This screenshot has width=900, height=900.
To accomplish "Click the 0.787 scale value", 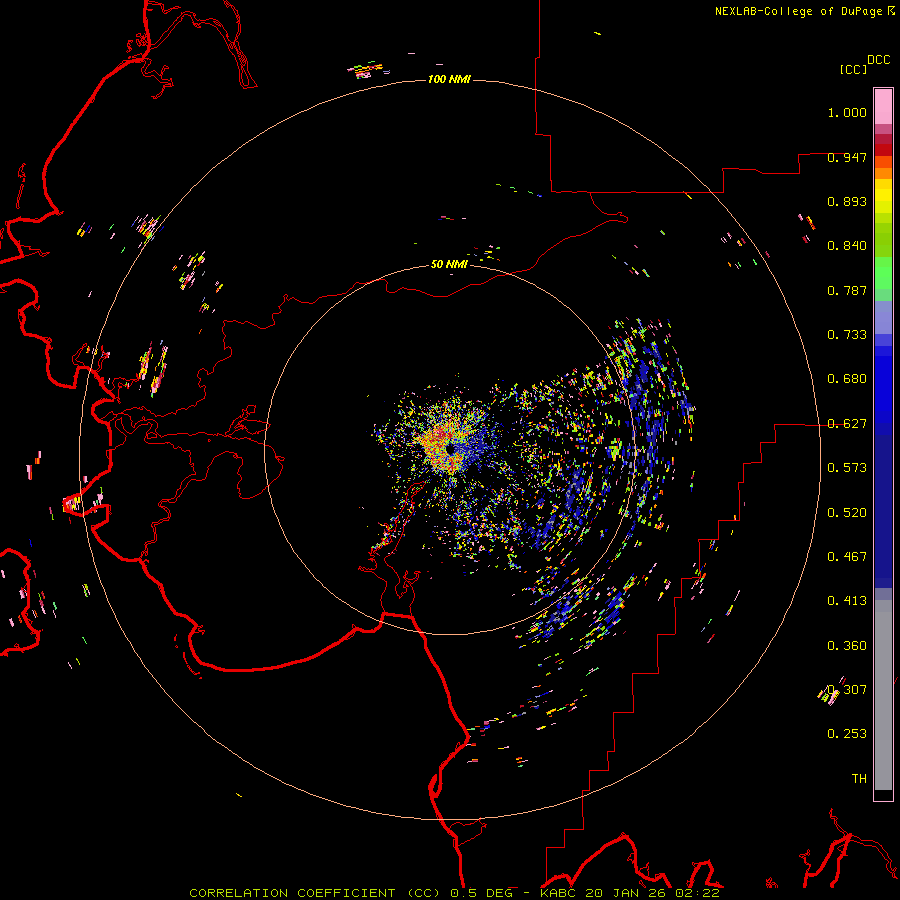I will (847, 290).
